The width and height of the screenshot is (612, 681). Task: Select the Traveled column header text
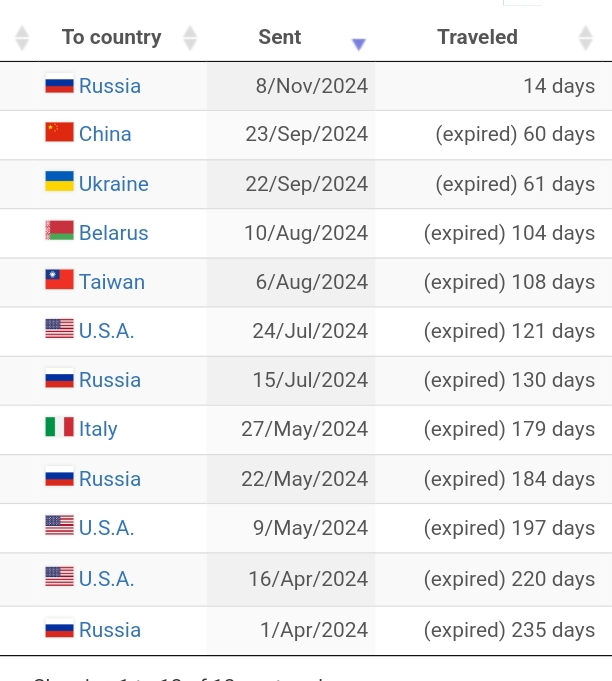pos(477,37)
